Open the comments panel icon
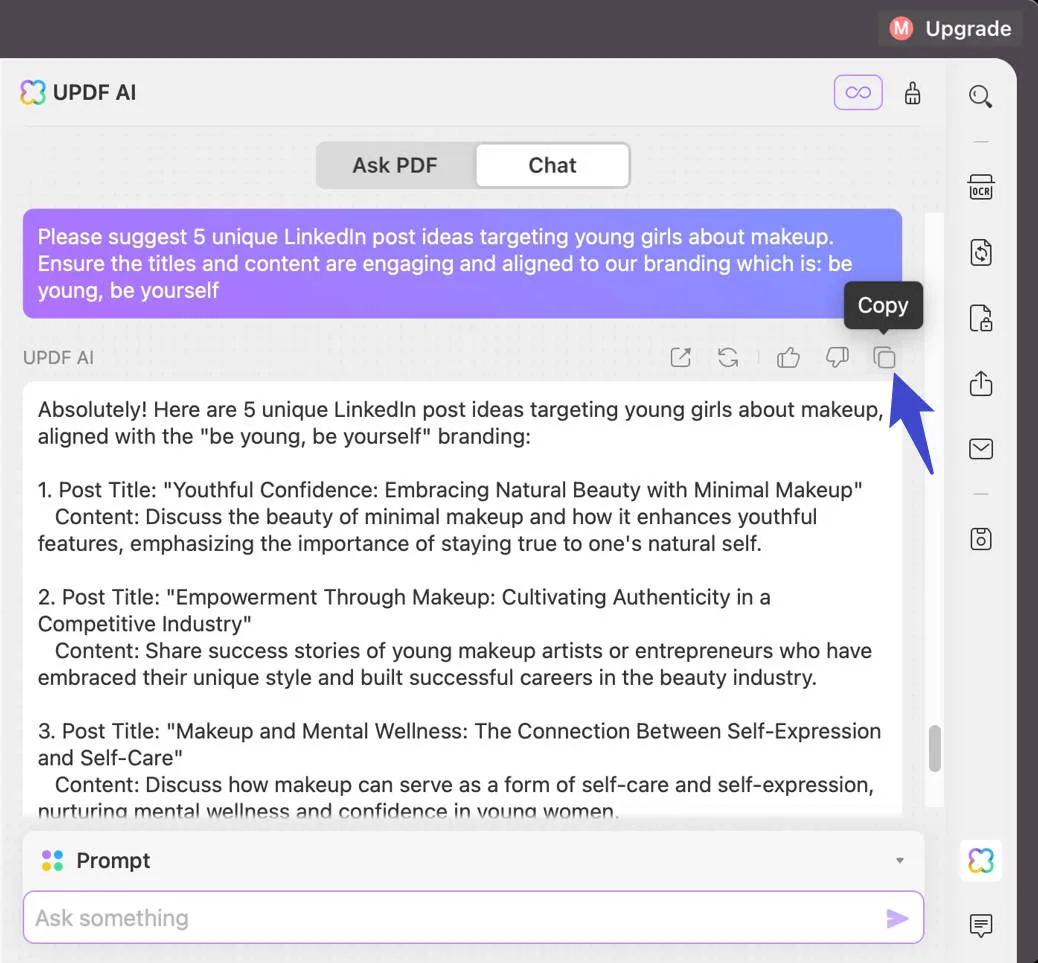The height and width of the screenshot is (963, 1038). [x=980, y=927]
